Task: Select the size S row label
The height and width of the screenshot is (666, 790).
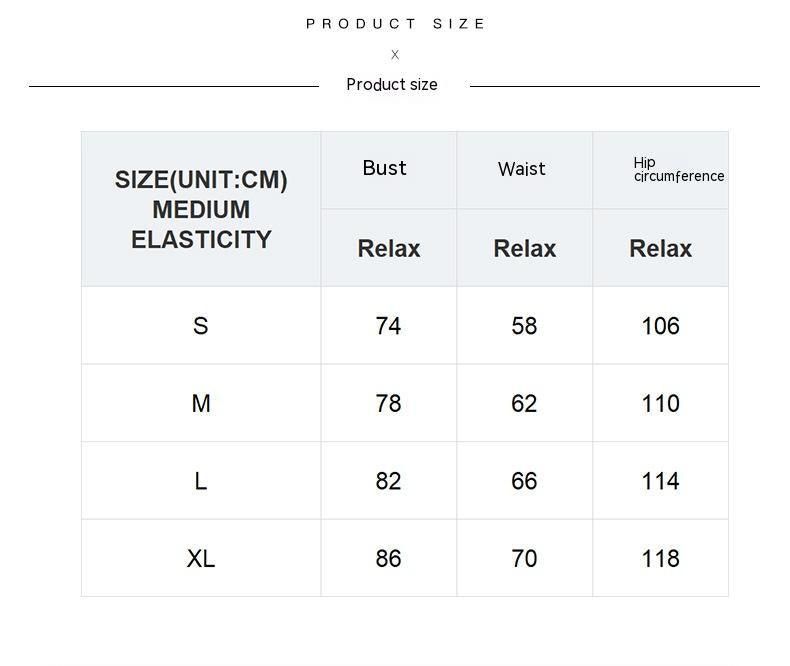Action: (x=201, y=326)
